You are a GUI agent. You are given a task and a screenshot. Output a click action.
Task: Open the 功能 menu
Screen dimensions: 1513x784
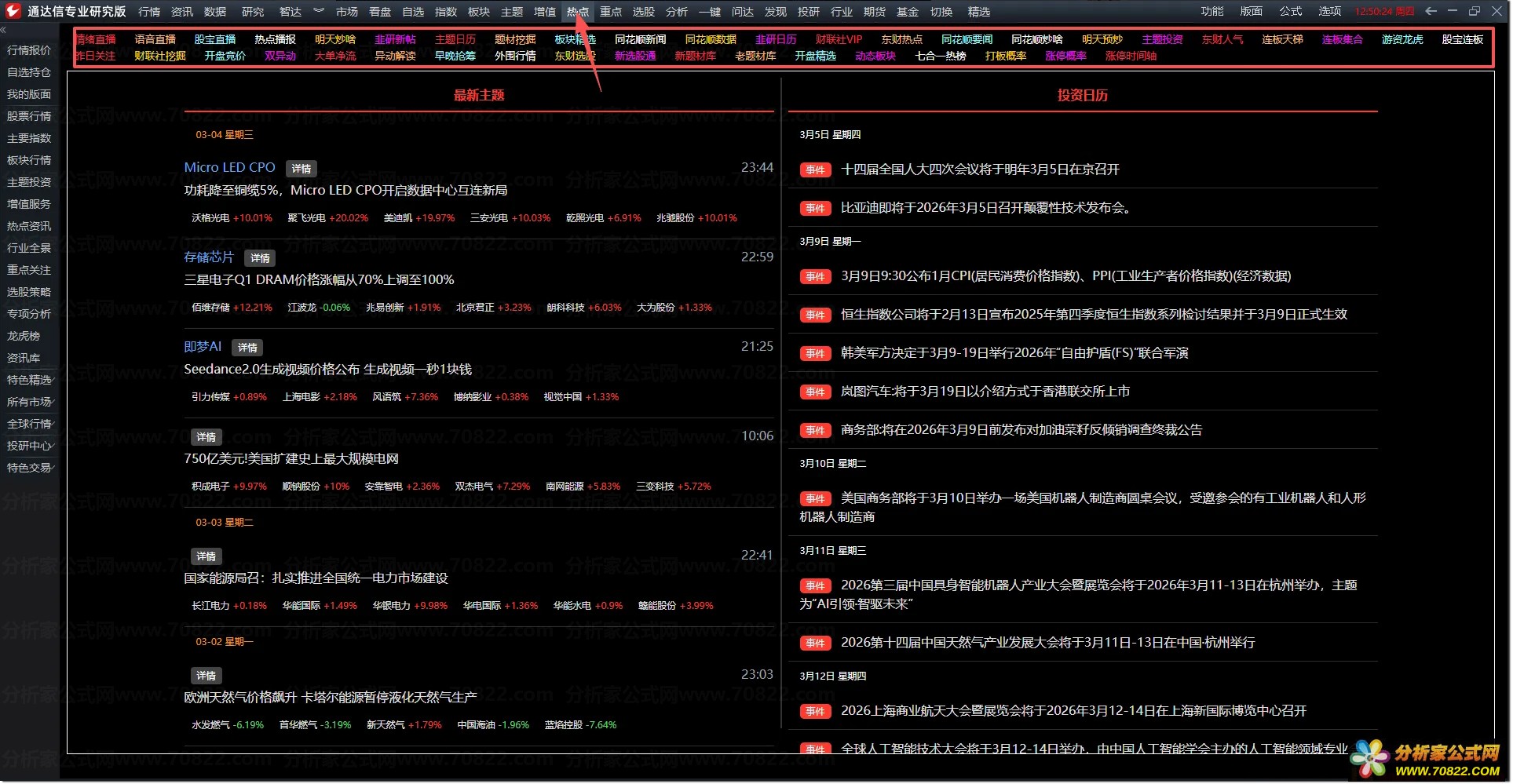[x=1211, y=11]
